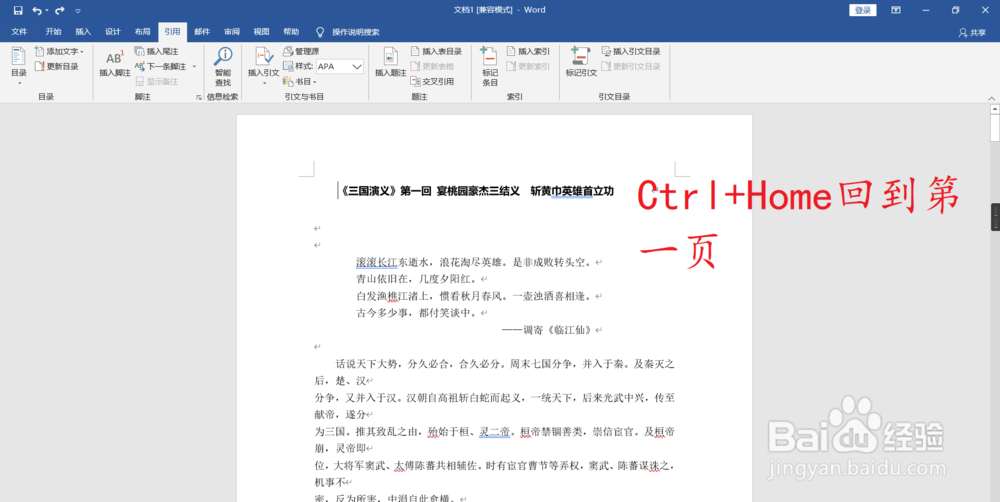Image resolution: width=1000 pixels, height=502 pixels.
Task: Switch to the 开始 tab
Action: point(54,31)
